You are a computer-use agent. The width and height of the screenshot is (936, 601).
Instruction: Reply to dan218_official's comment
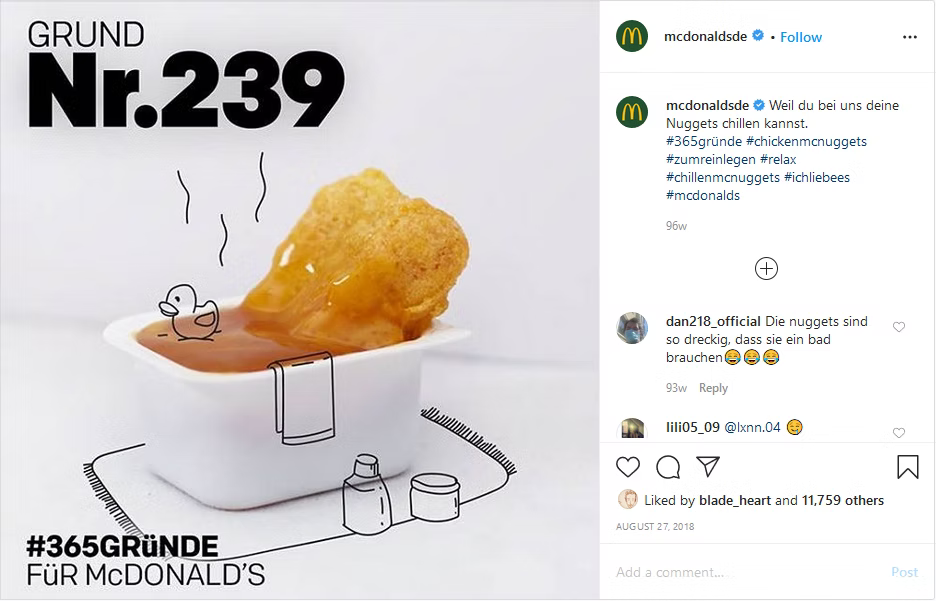pyautogui.click(x=713, y=388)
